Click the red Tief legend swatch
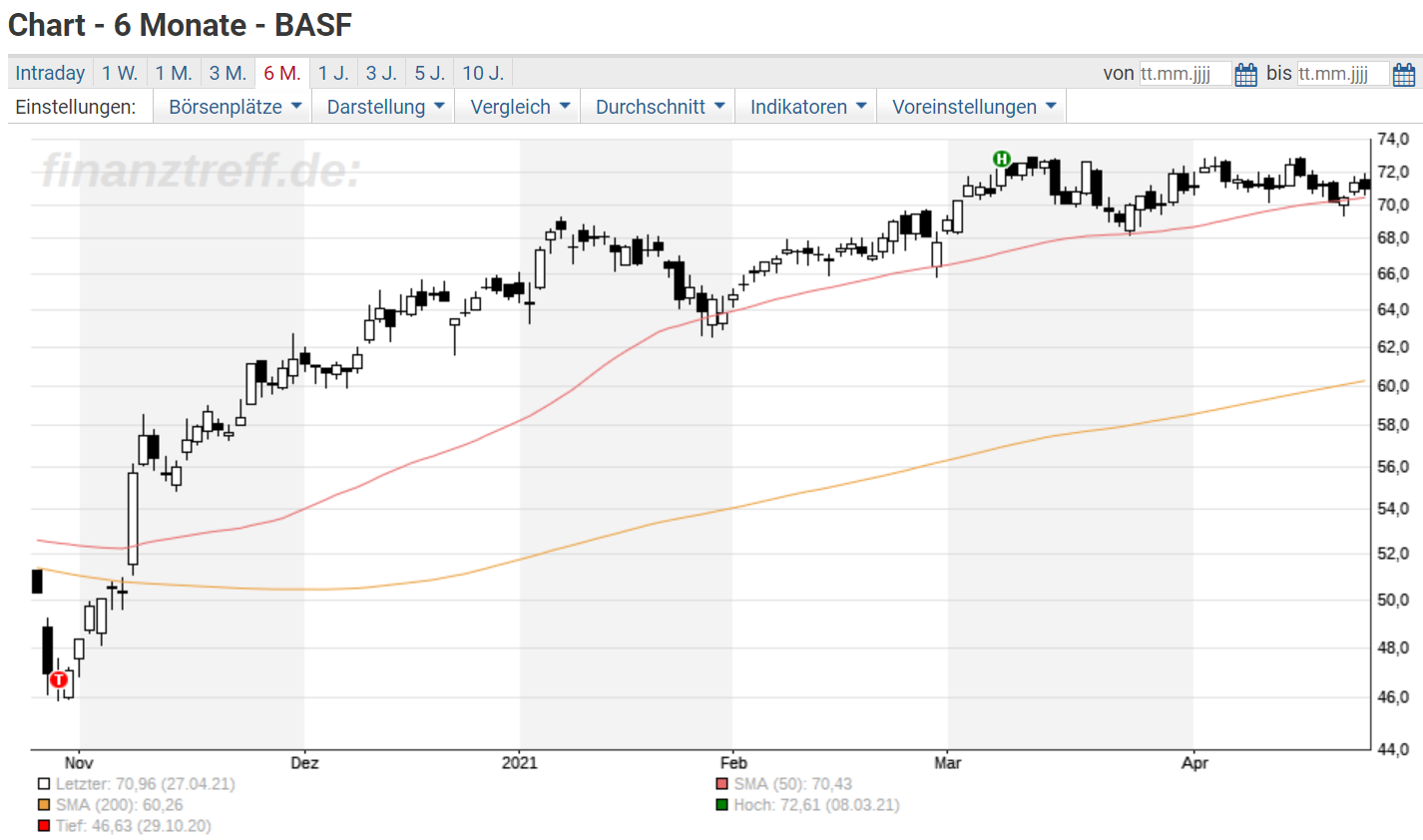The width and height of the screenshot is (1423, 840). pos(44,826)
